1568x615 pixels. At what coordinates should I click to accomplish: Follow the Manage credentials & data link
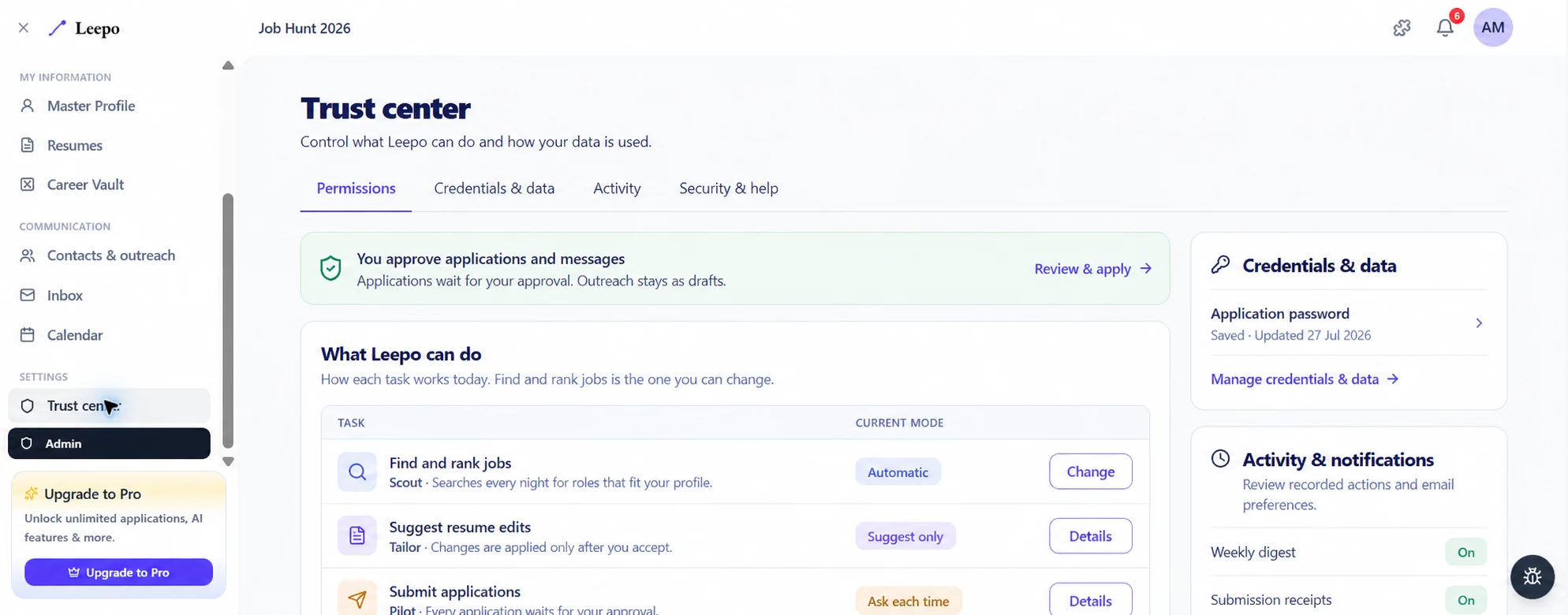1305,379
